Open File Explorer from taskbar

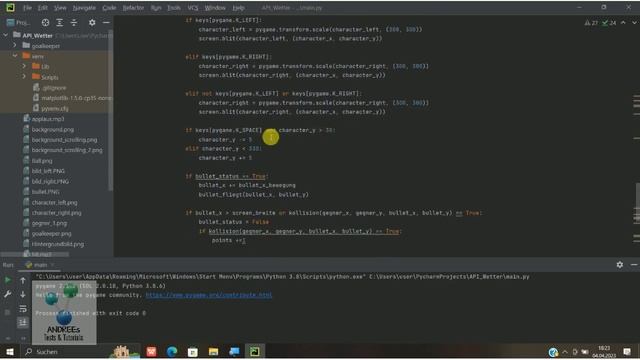(213, 351)
